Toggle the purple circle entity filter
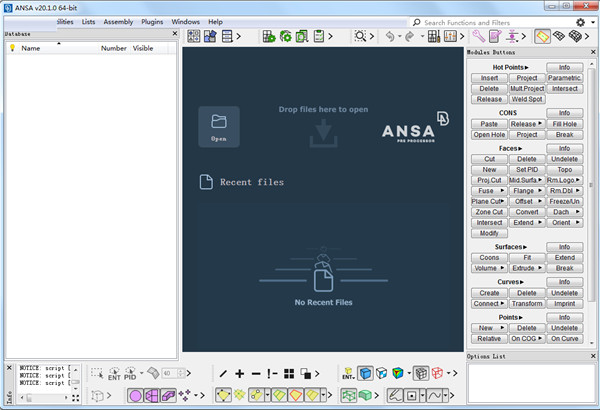The height and width of the screenshot is (410, 600). (135, 395)
